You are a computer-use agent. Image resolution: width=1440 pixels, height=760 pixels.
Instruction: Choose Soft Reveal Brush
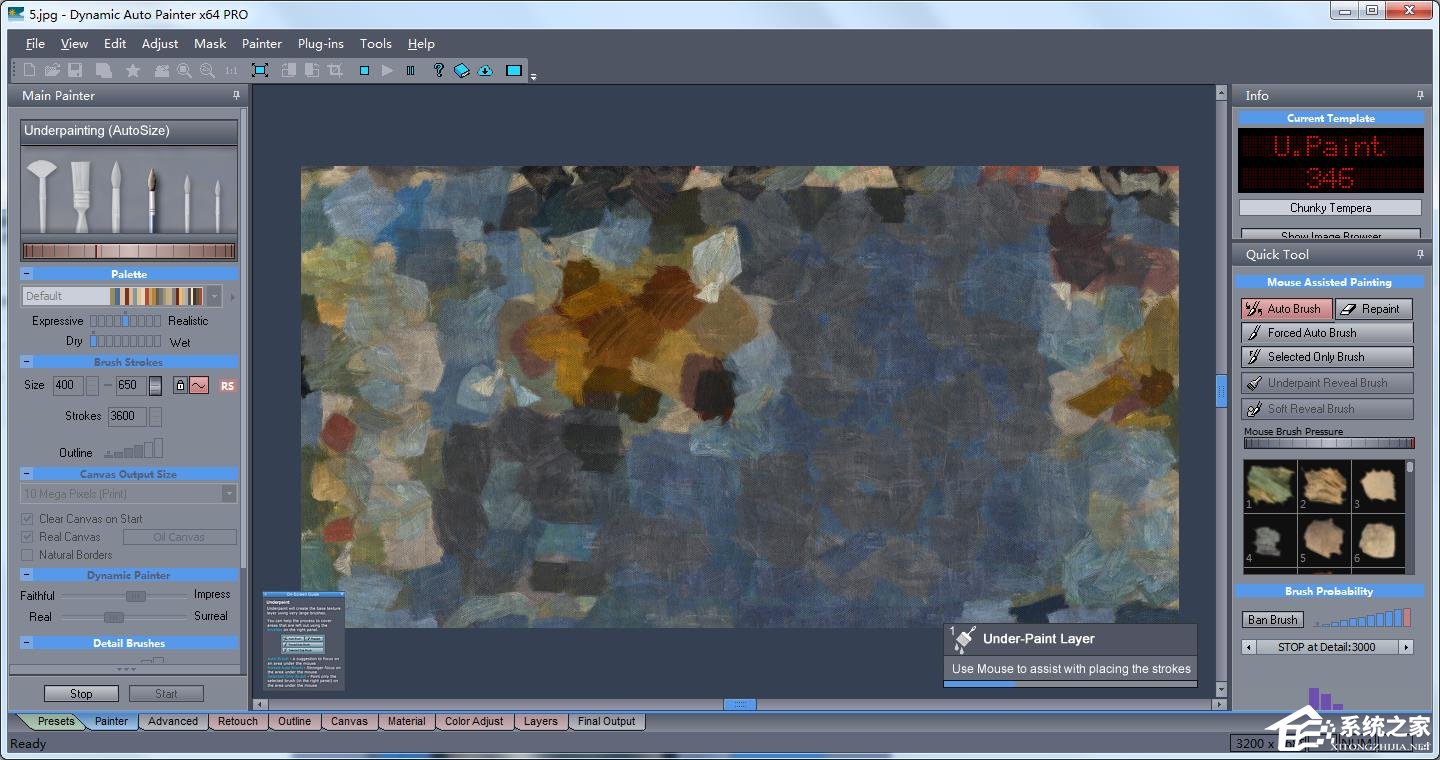point(1327,409)
